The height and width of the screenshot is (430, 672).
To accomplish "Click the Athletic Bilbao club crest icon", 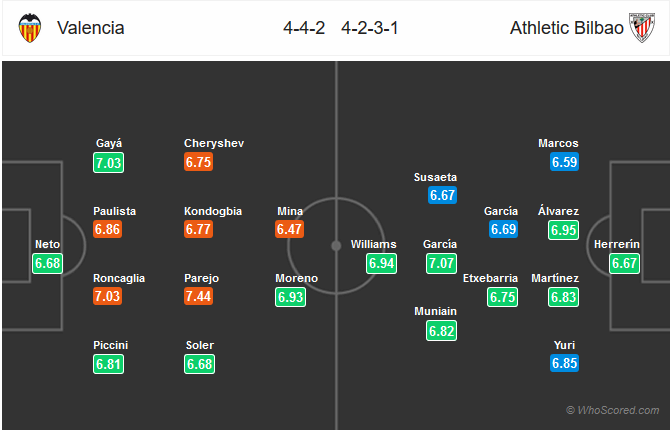I will point(642,28).
